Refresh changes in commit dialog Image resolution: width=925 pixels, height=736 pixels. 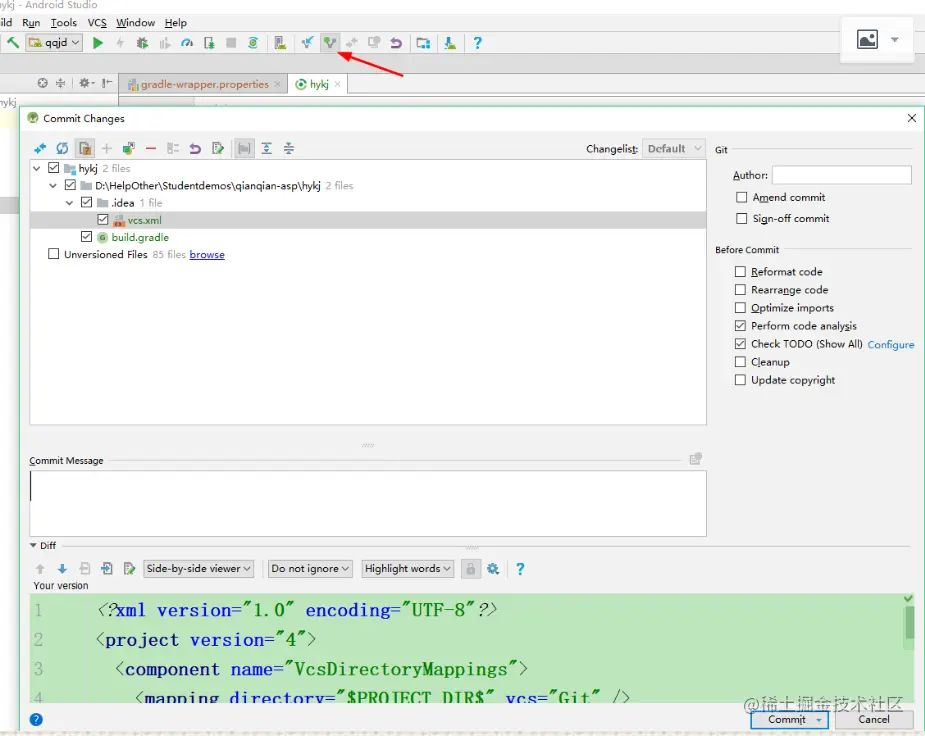[x=62, y=149]
